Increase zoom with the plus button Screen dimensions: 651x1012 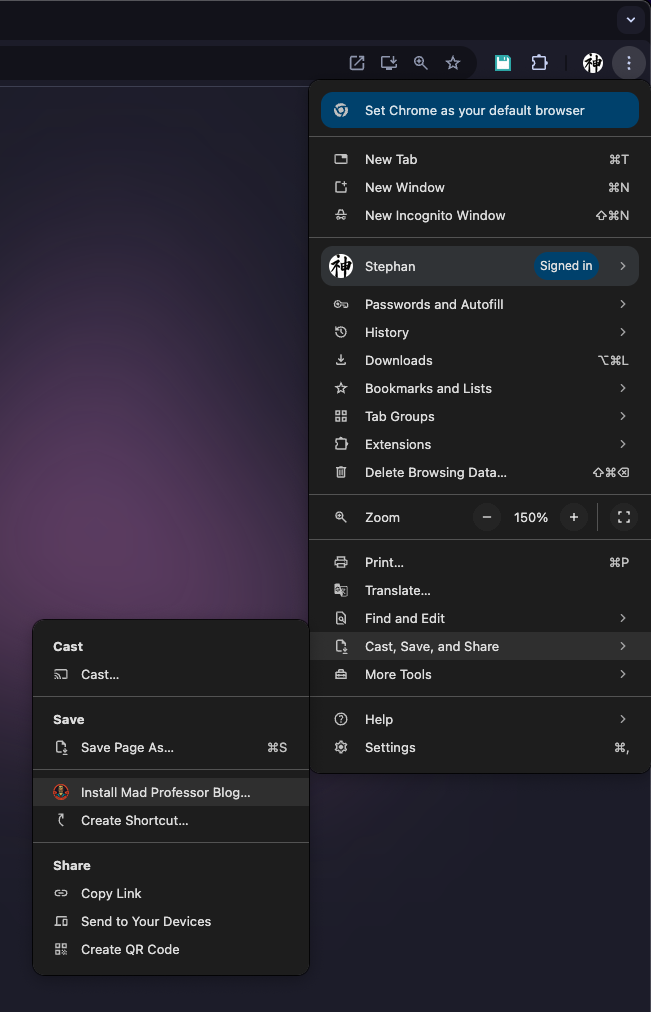pos(574,517)
